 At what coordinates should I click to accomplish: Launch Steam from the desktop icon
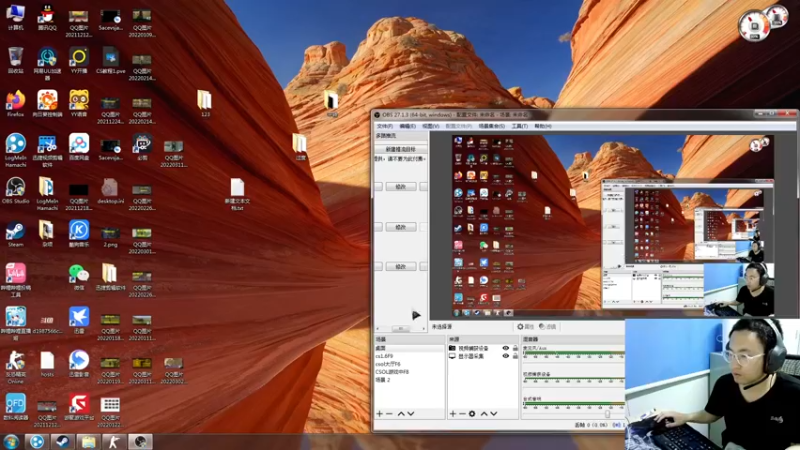click(x=15, y=234)
